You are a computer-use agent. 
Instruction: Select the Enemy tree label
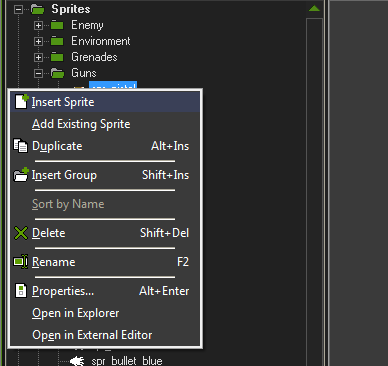87,25
